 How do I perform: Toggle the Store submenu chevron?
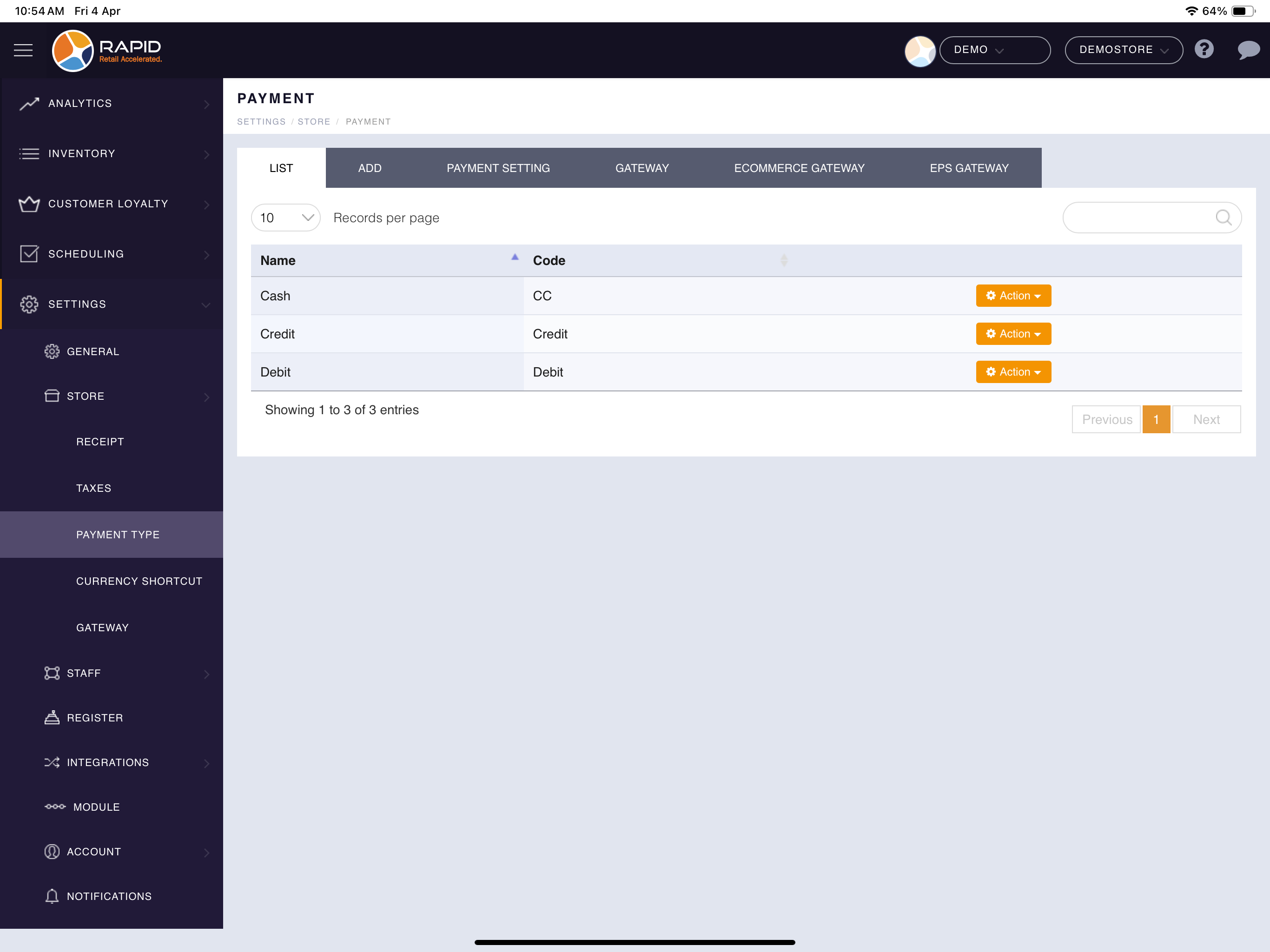(207, 397)
